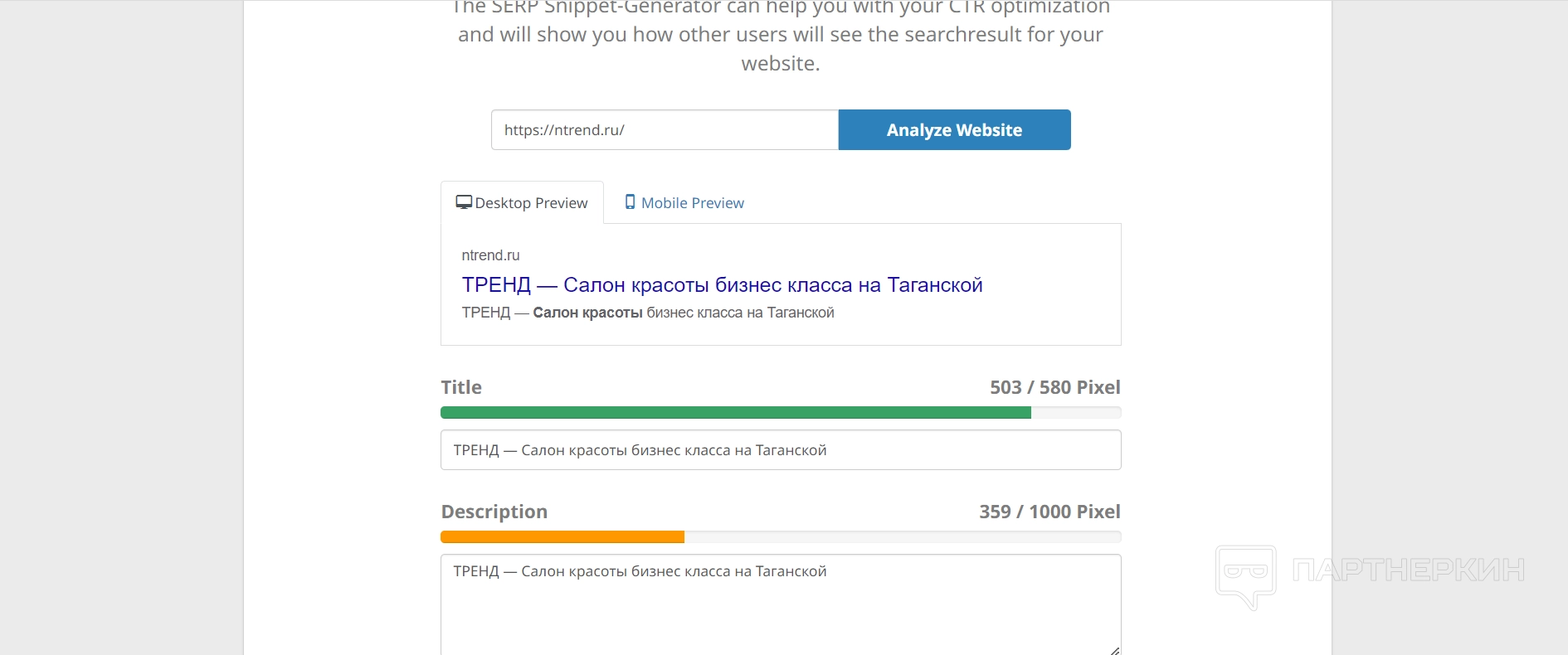Click the mobile phone icon
1568x655 pixels.
pyautogui.click(x=630, y=202)
